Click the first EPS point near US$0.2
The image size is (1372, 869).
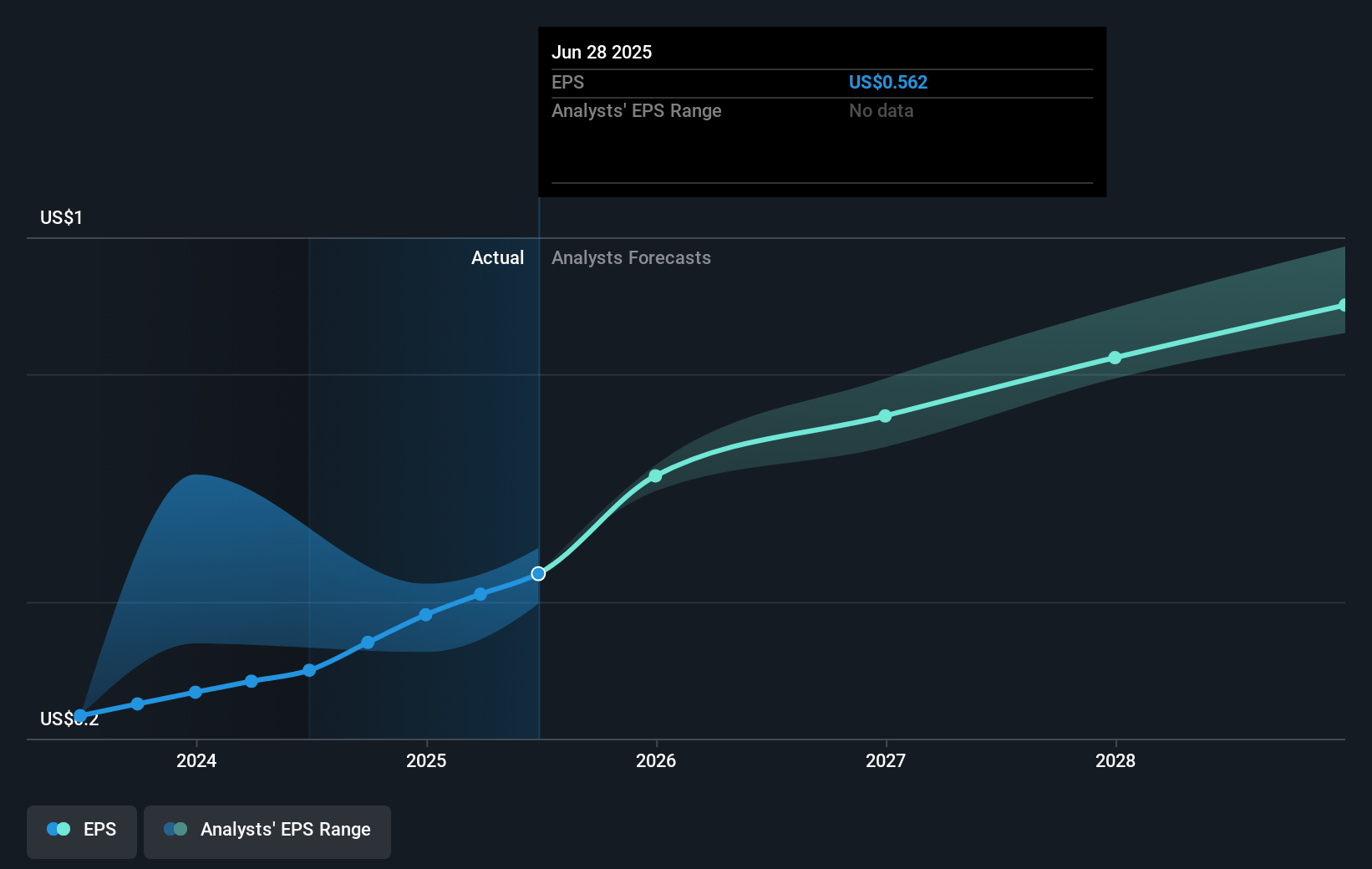point(80,715)
